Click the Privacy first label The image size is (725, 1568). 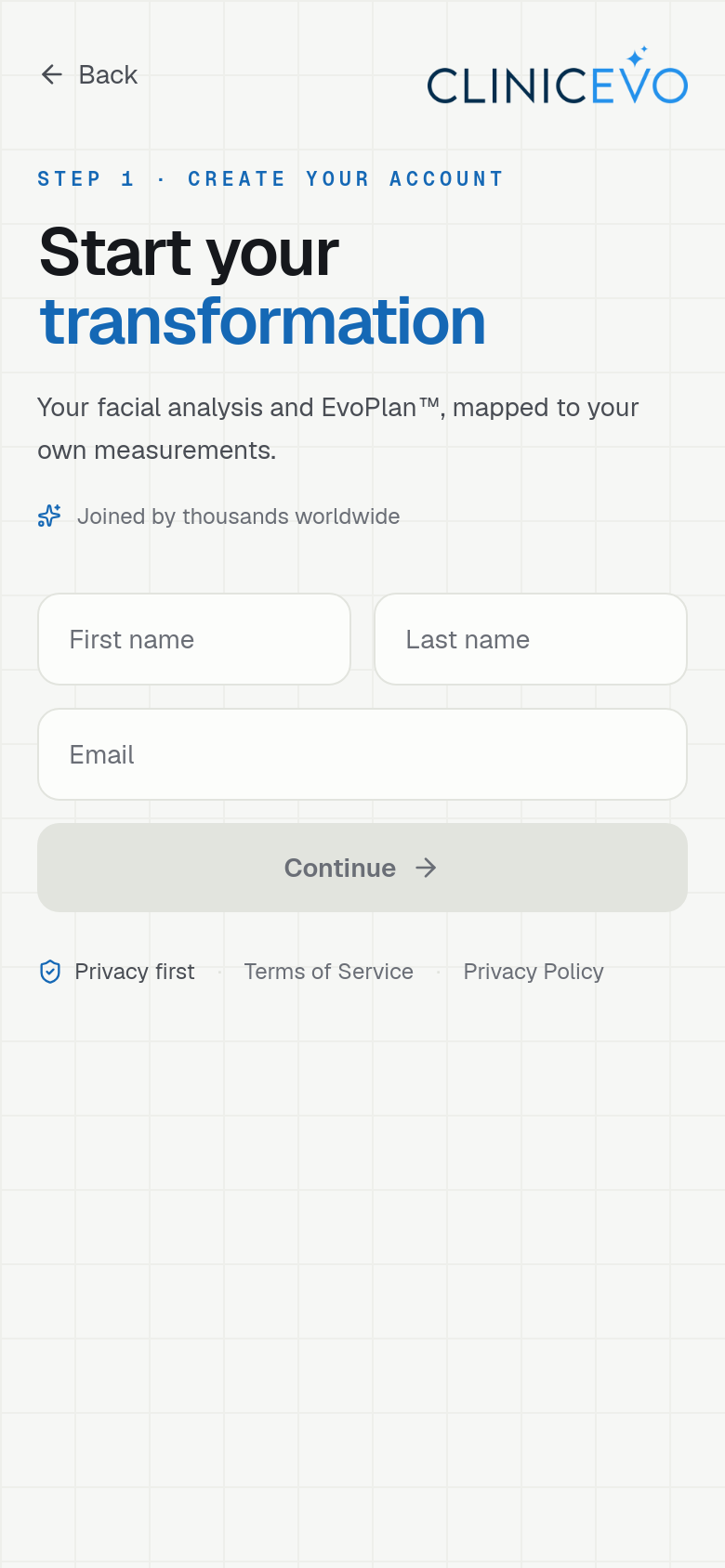(135, 972)
